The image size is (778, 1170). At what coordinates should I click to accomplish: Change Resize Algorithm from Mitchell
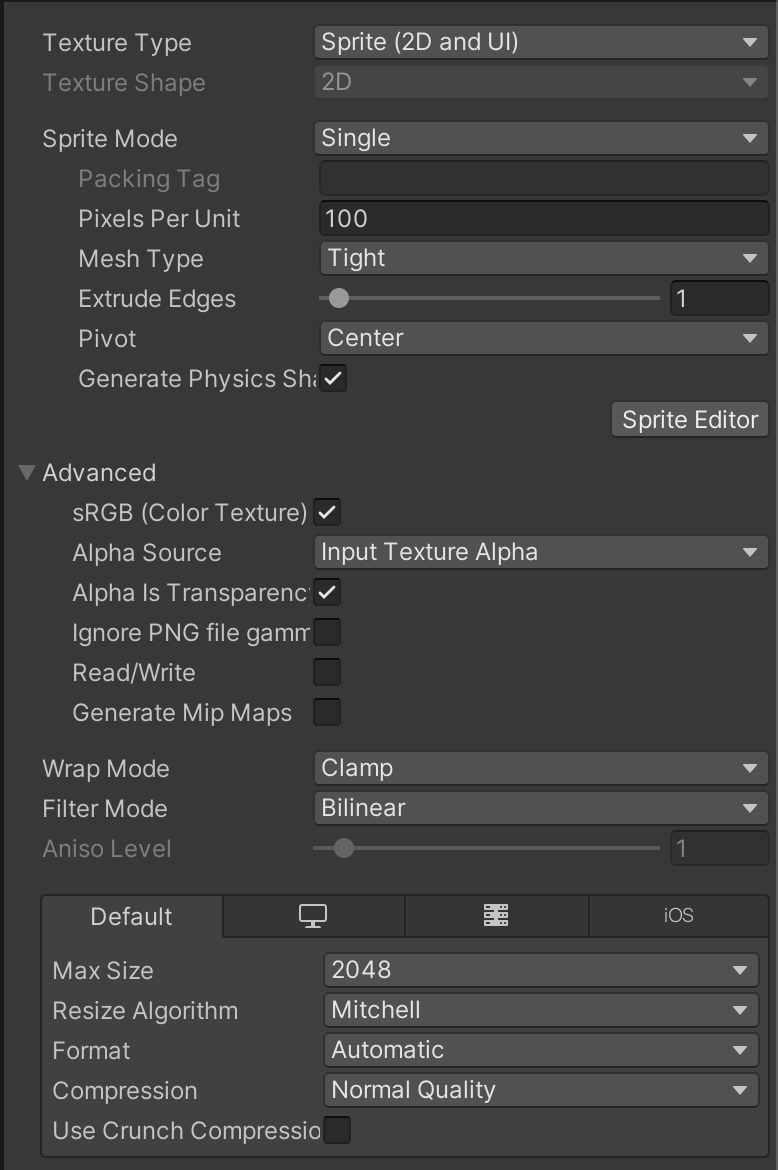(x=540, y=1010)
